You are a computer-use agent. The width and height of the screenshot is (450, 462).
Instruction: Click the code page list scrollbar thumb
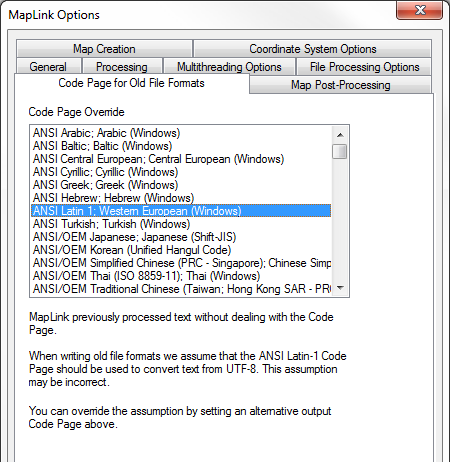(x=340, y=152)
